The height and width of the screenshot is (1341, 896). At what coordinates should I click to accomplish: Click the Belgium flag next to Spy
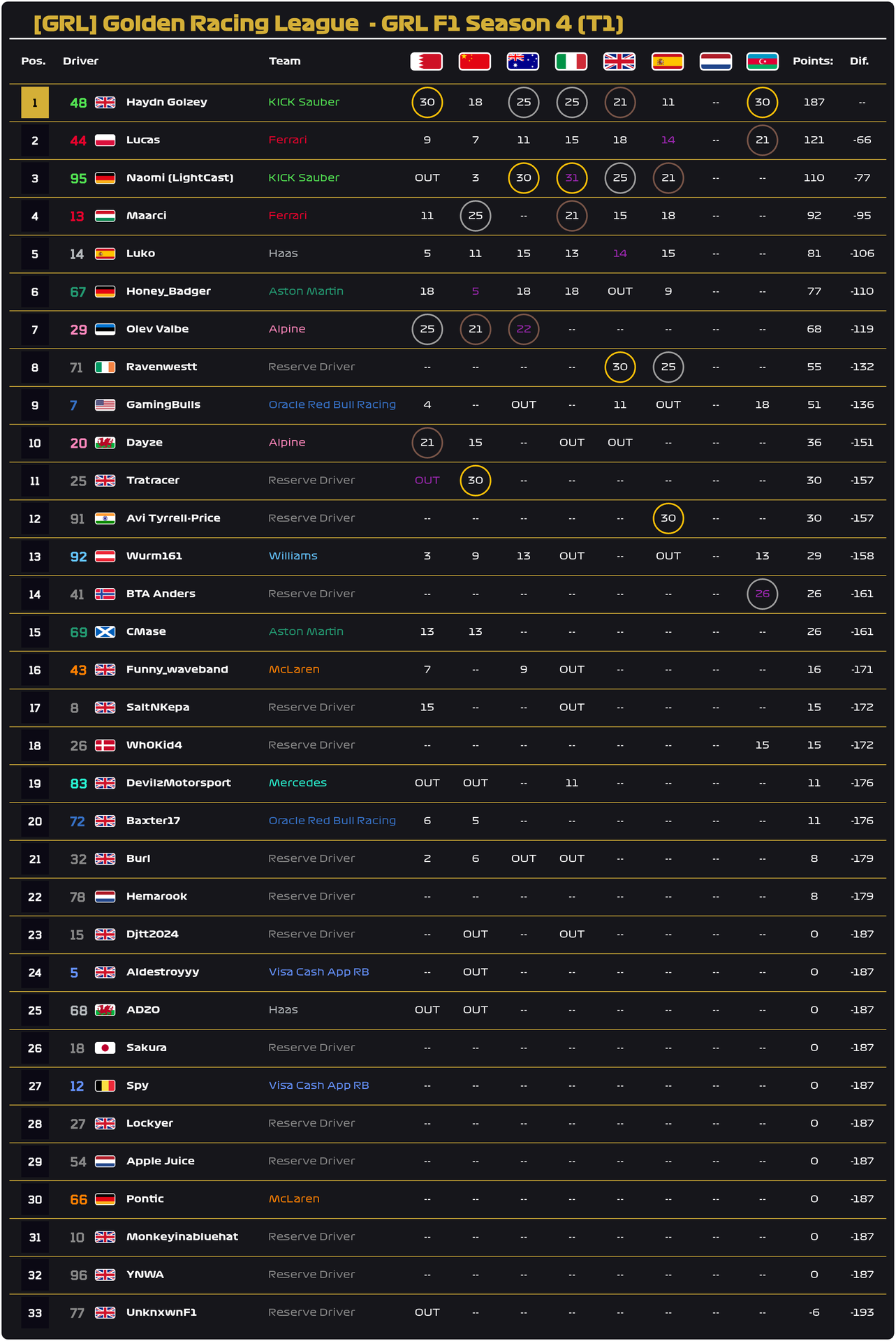(105, 1085)
